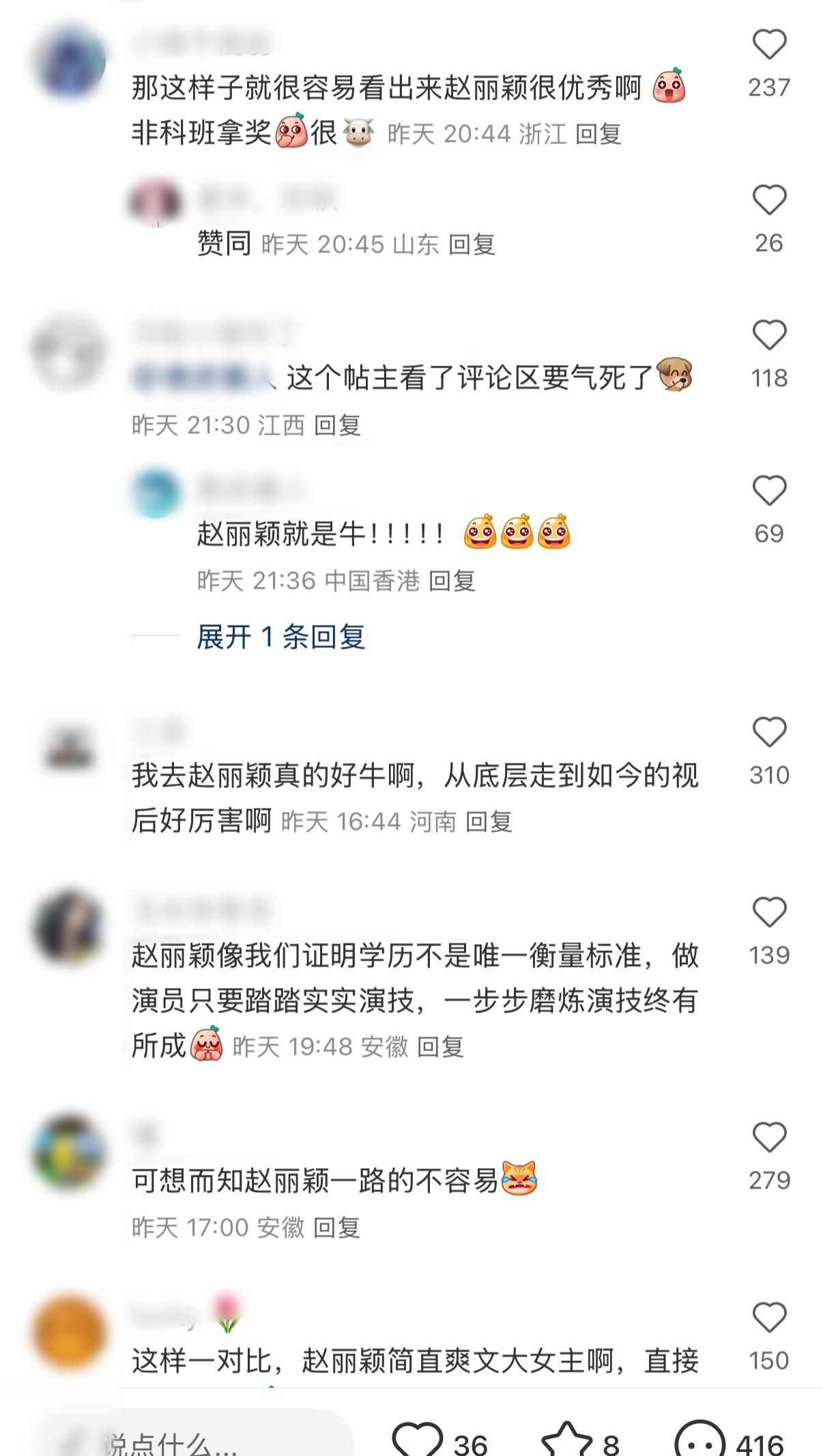Expand 展开 1 条回复
This screenshot has width=823, height=1456.
pos(281,637)
